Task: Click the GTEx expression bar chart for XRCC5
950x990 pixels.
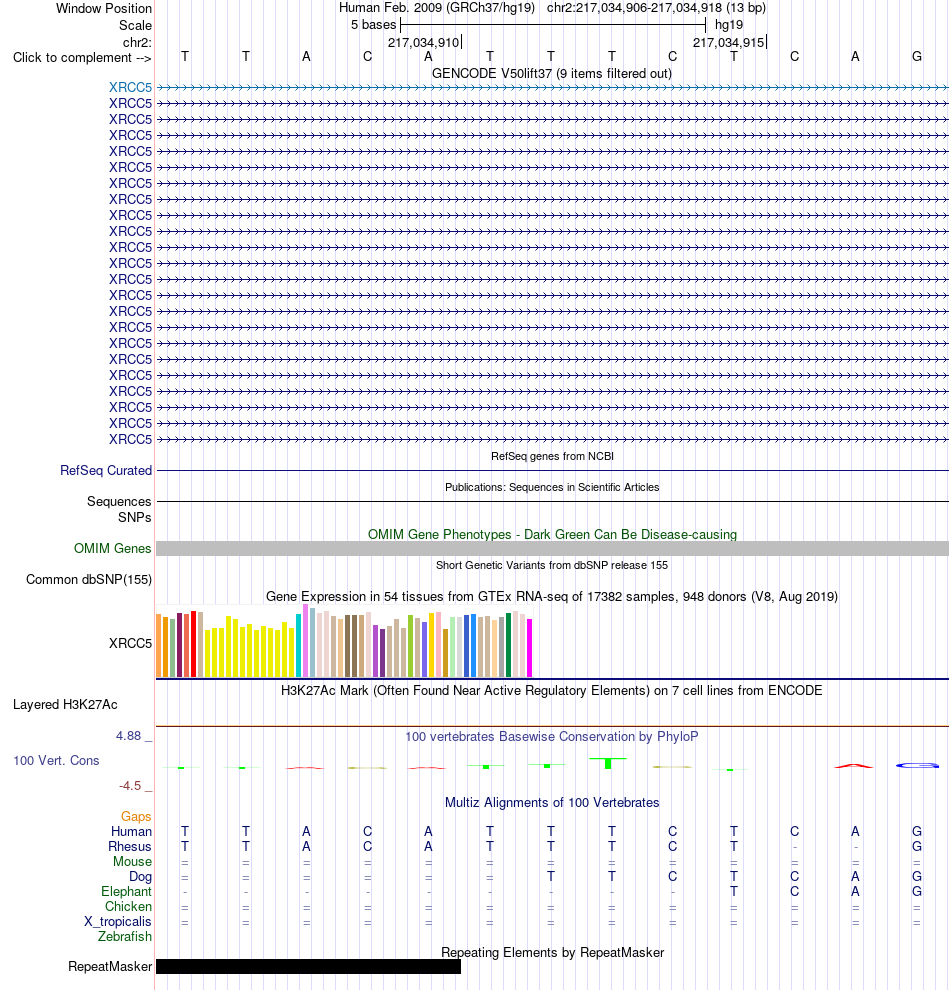Action: pyautogui.click(x=344, y=641)
